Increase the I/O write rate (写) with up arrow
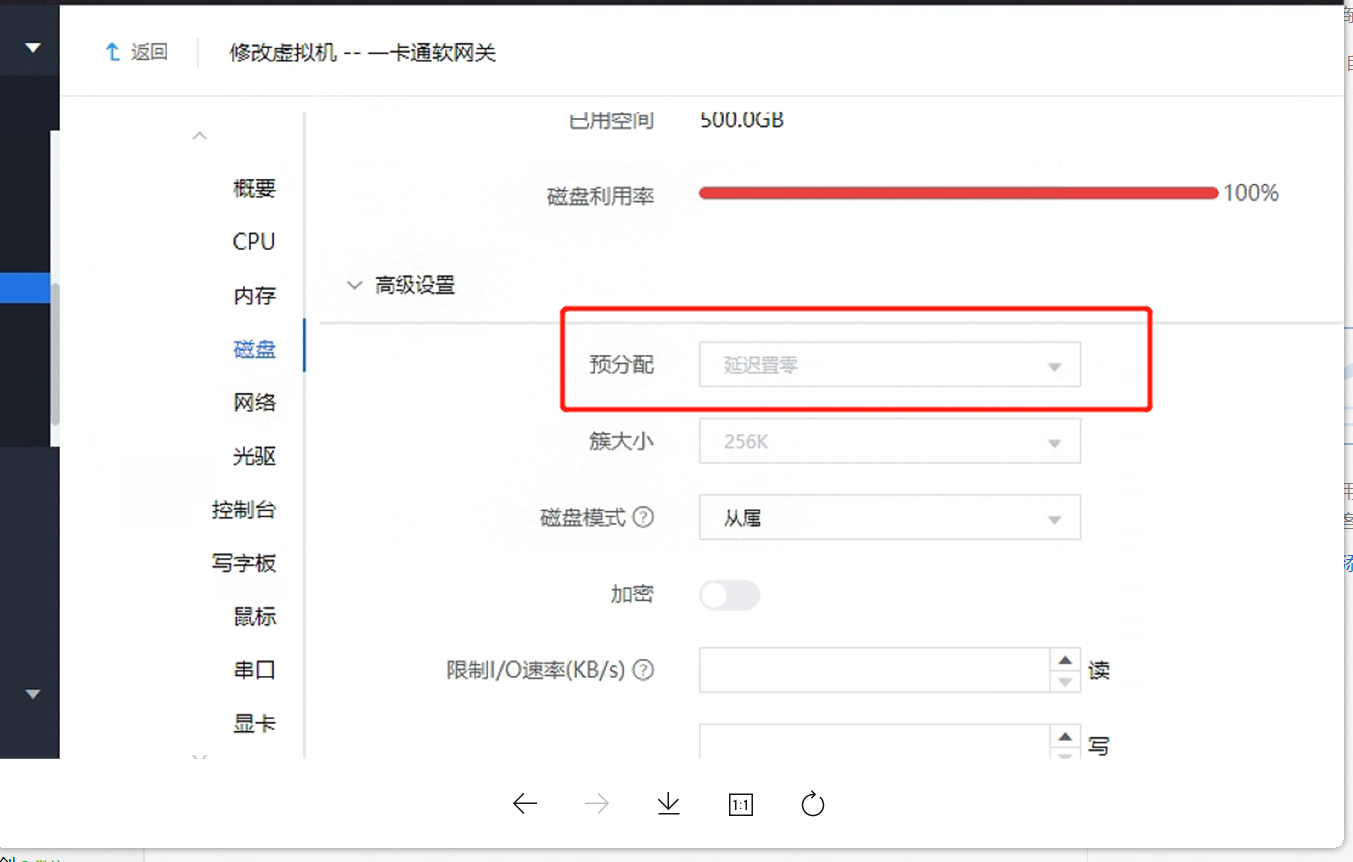The width and height of the screenshot is (1353, 862). point(1066,736)
